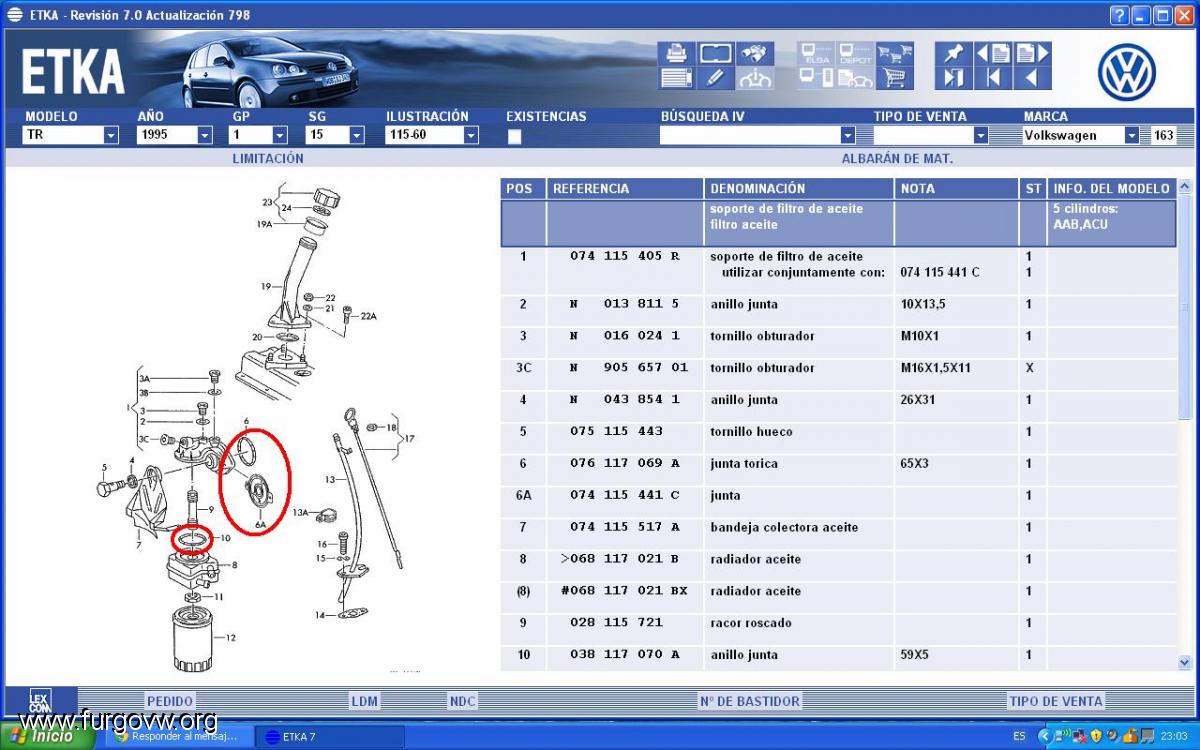Screen dimensions: 1200x750
Task: Click the REFERENCIA column header
Action: (626, 188)
